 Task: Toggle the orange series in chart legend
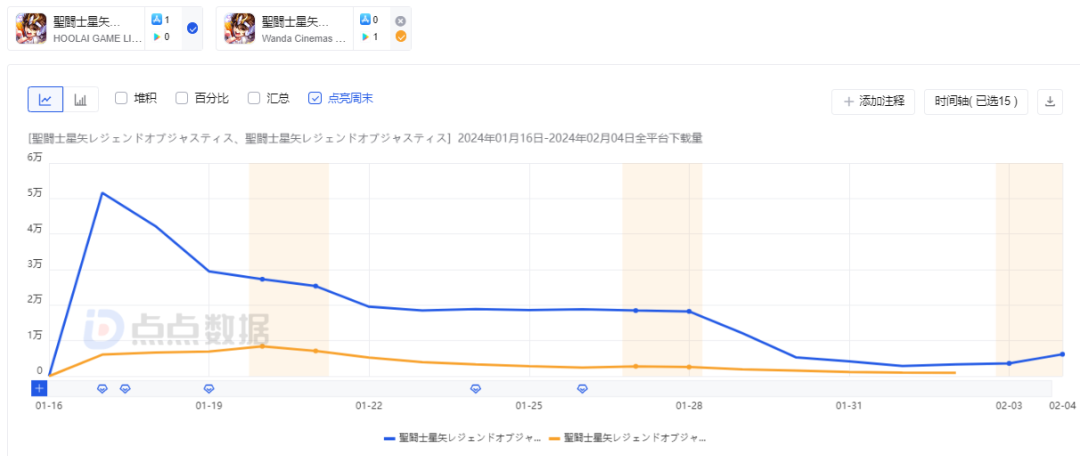pos(627,438)
